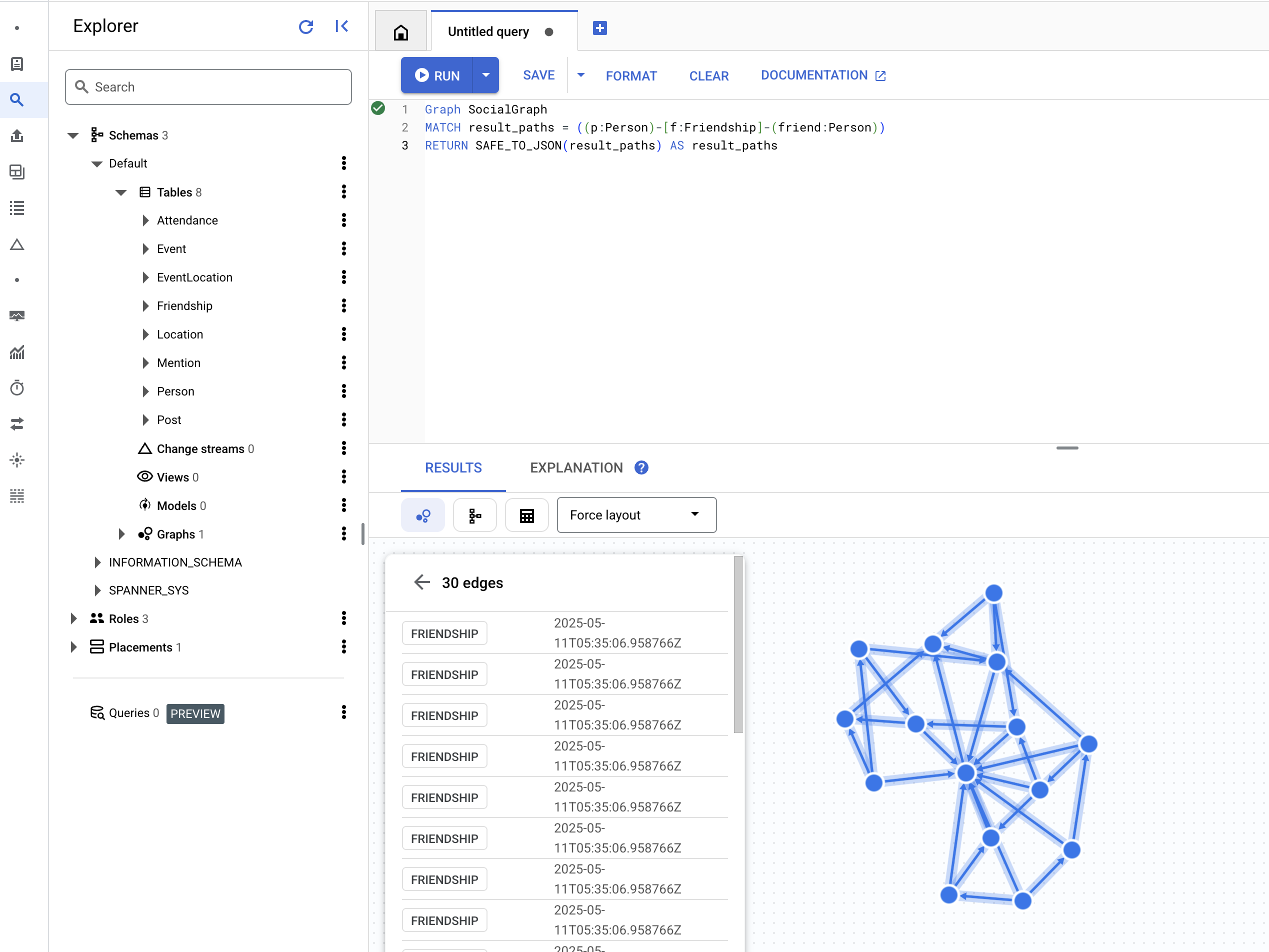The width and height of the screenshot is (1269, 952).
Task: Switch to the EXPLANATION tab
Action: tap(576, 467)
